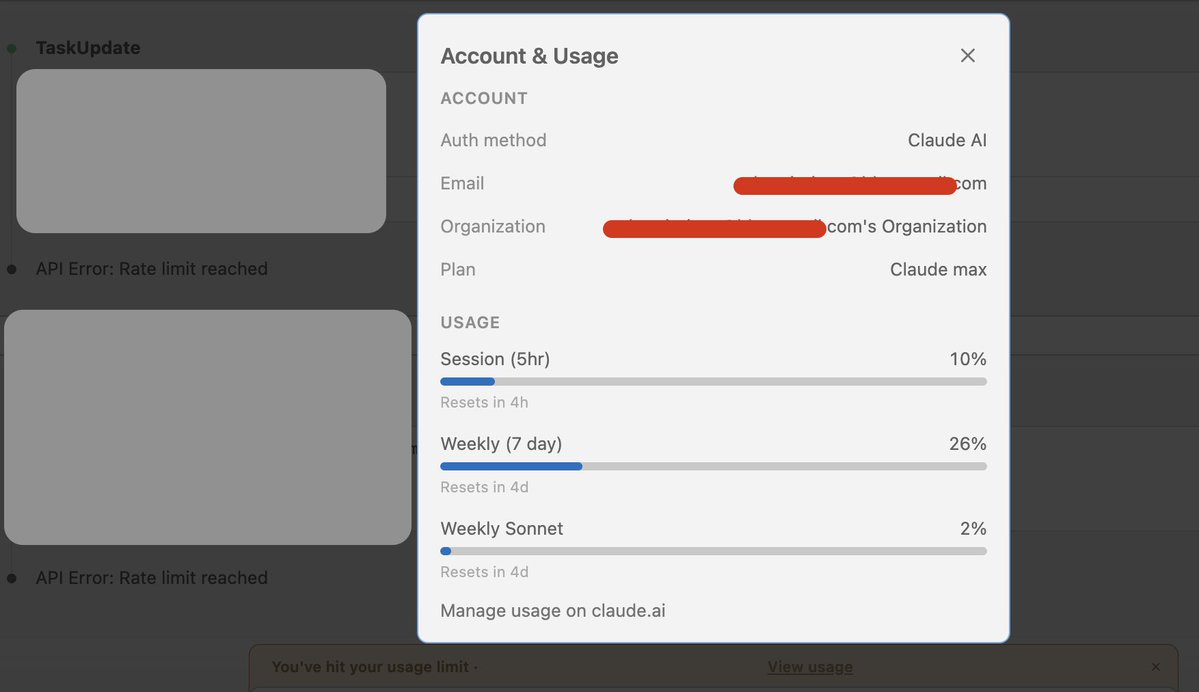Image resolution: width=1199 pixels, height=692 pixels.
Task: Click the Weekly (7 day) label
Action: pos(501,444)
